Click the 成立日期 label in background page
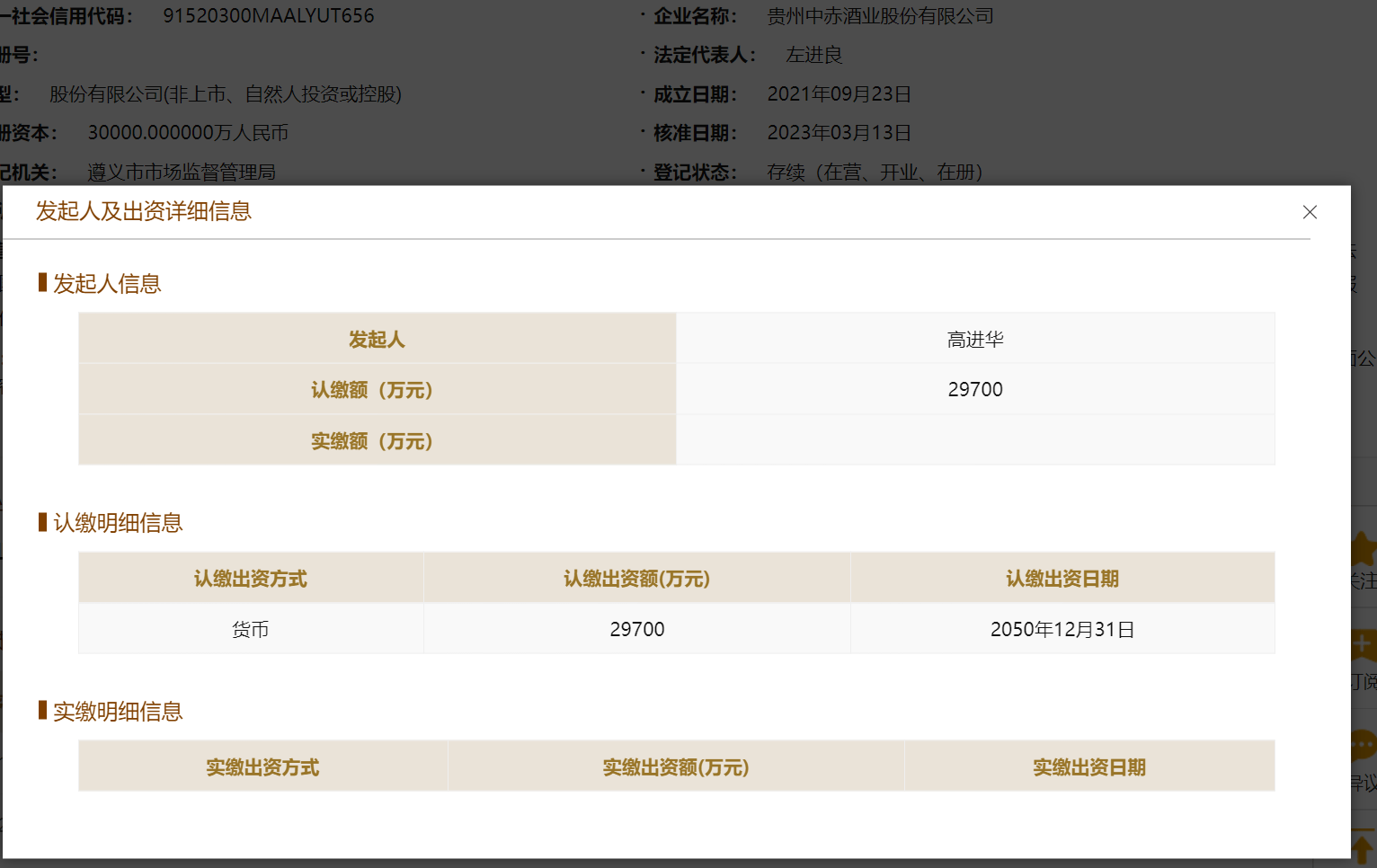The width and height of the screenshot is (1377, 868). tap(696, 94)
